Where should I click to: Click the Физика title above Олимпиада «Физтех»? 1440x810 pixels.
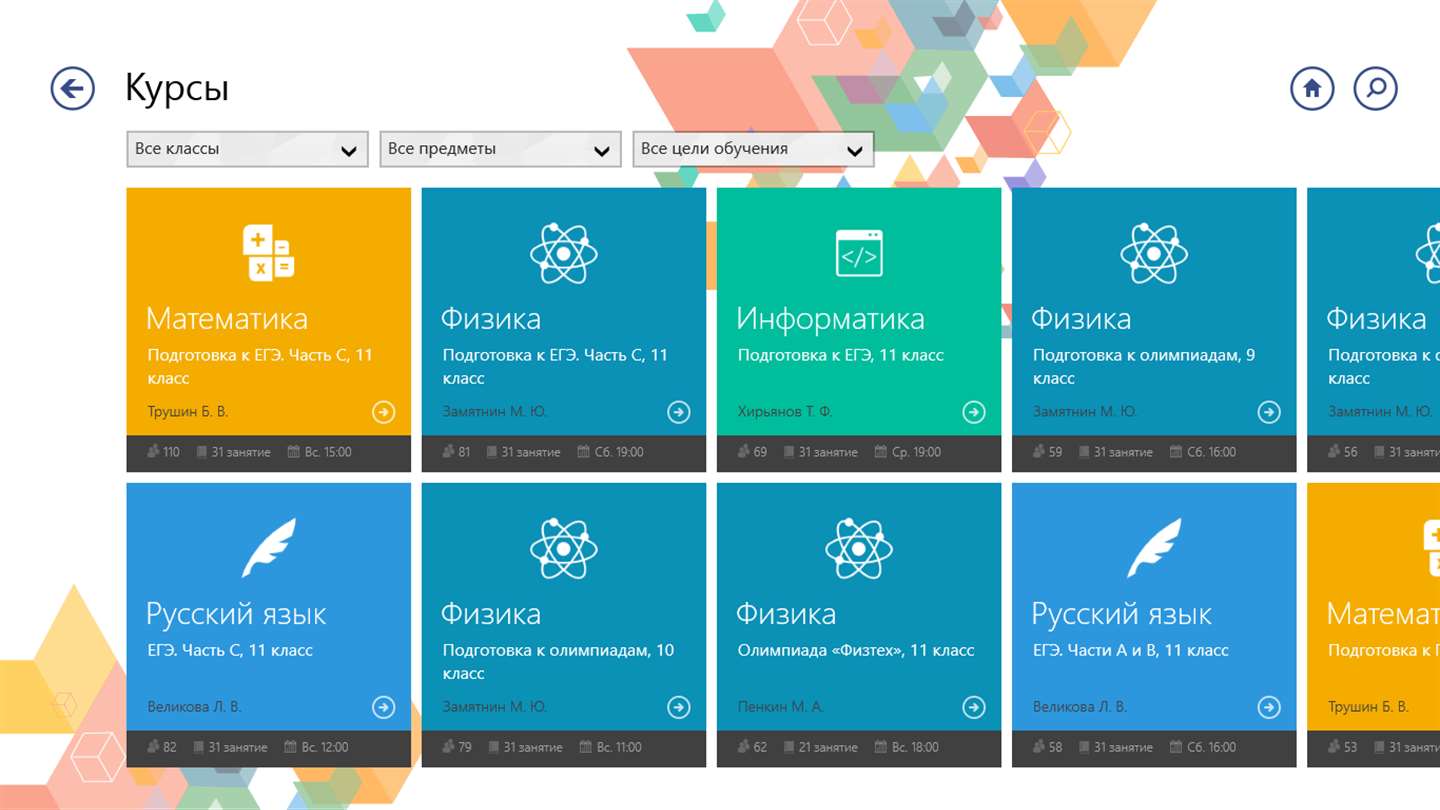[x=786, y=614]
